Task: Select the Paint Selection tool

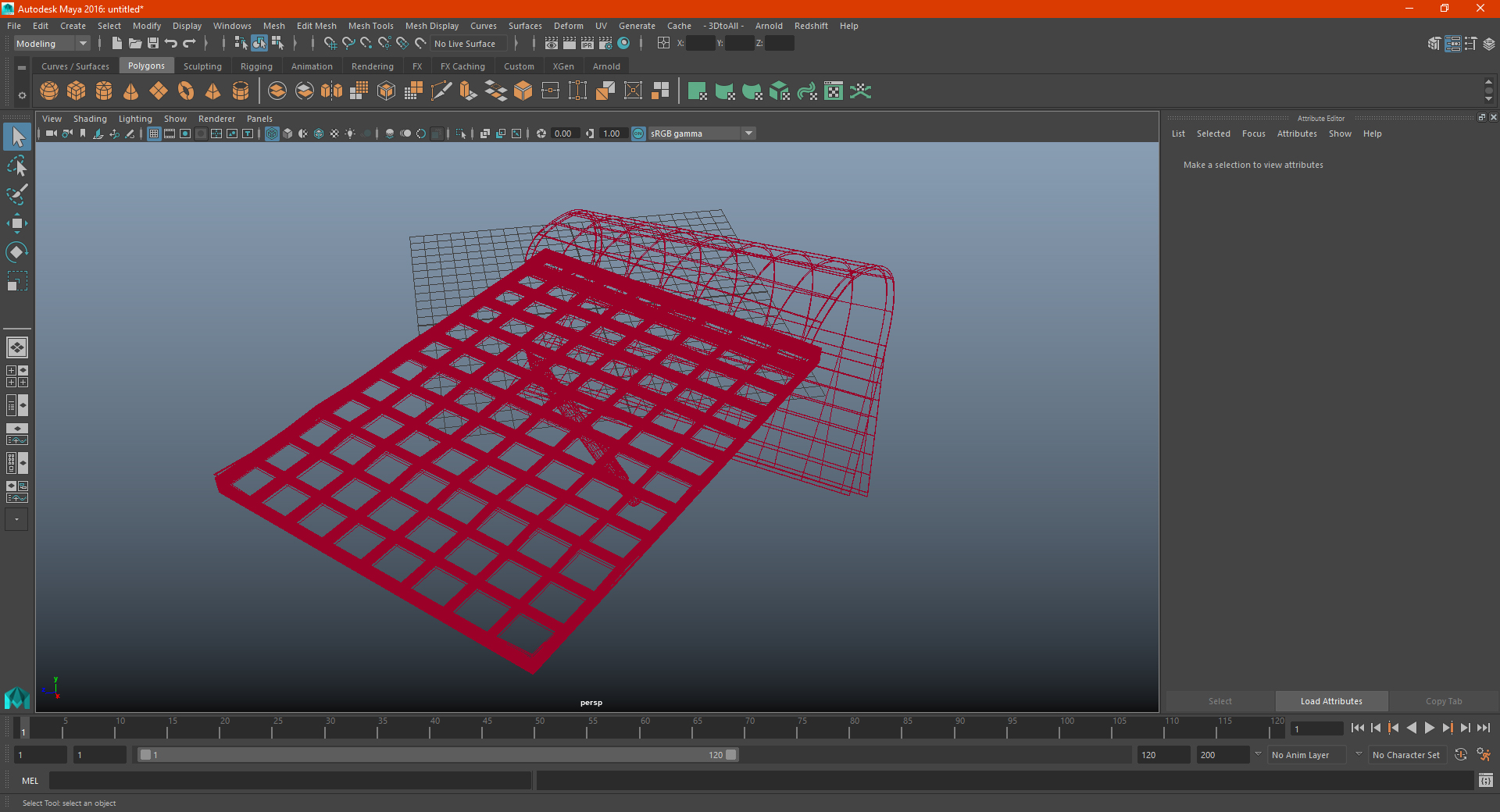Action: (16, 194)
